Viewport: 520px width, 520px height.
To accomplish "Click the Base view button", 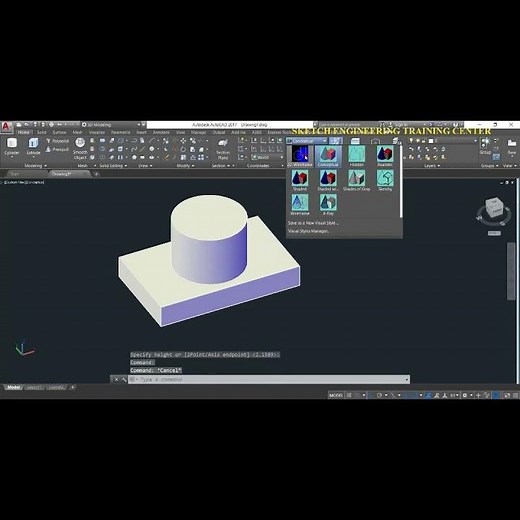I will click(x=512, y=147).
